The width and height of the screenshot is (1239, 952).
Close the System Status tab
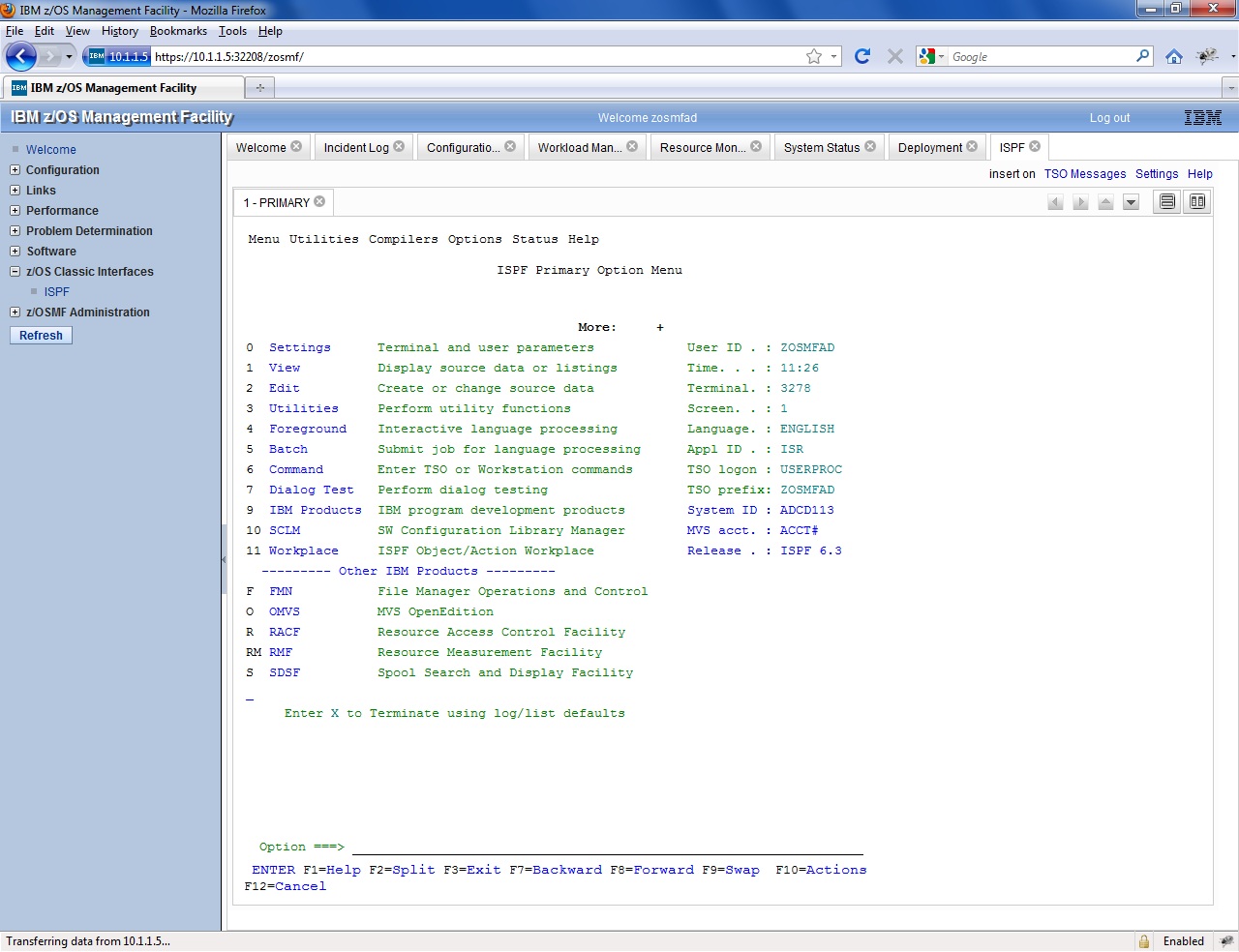point(870,146)
